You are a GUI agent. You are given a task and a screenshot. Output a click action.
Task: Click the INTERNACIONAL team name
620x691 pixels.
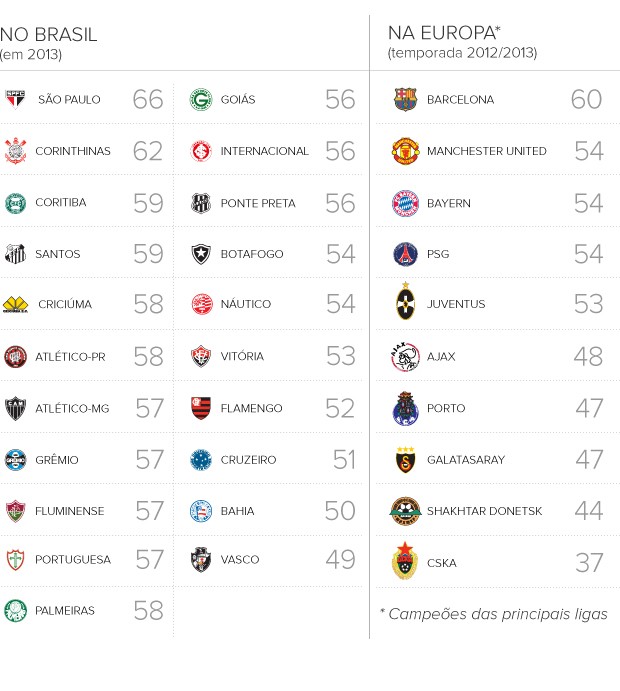click(x=264, y=151)
